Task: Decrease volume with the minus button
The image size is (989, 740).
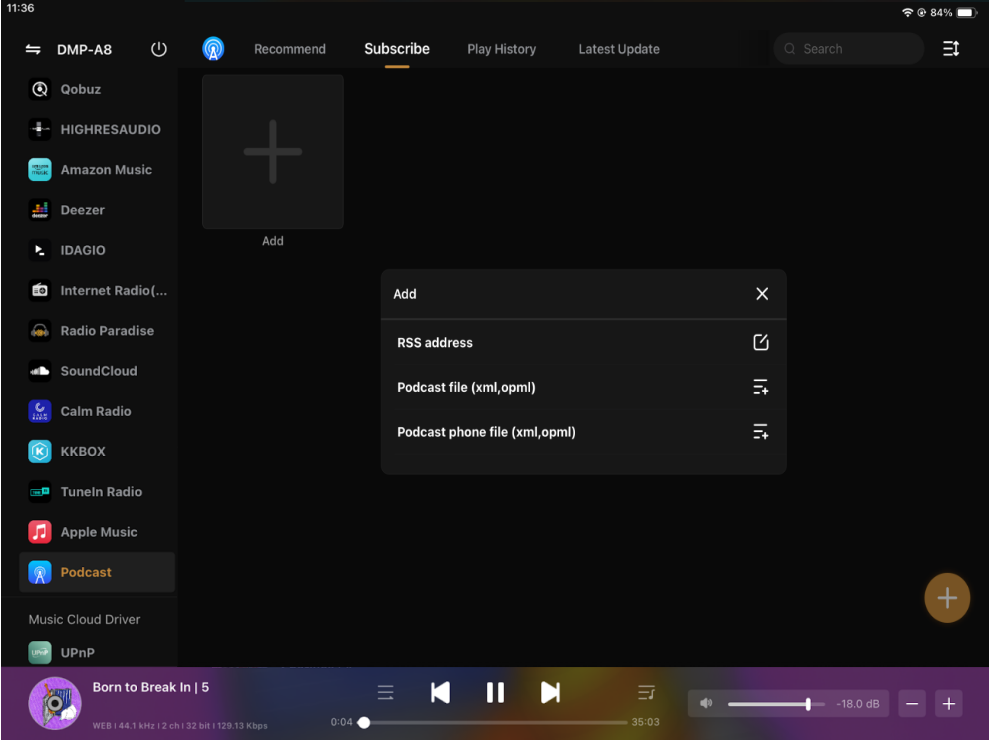Action: point(912,704)
